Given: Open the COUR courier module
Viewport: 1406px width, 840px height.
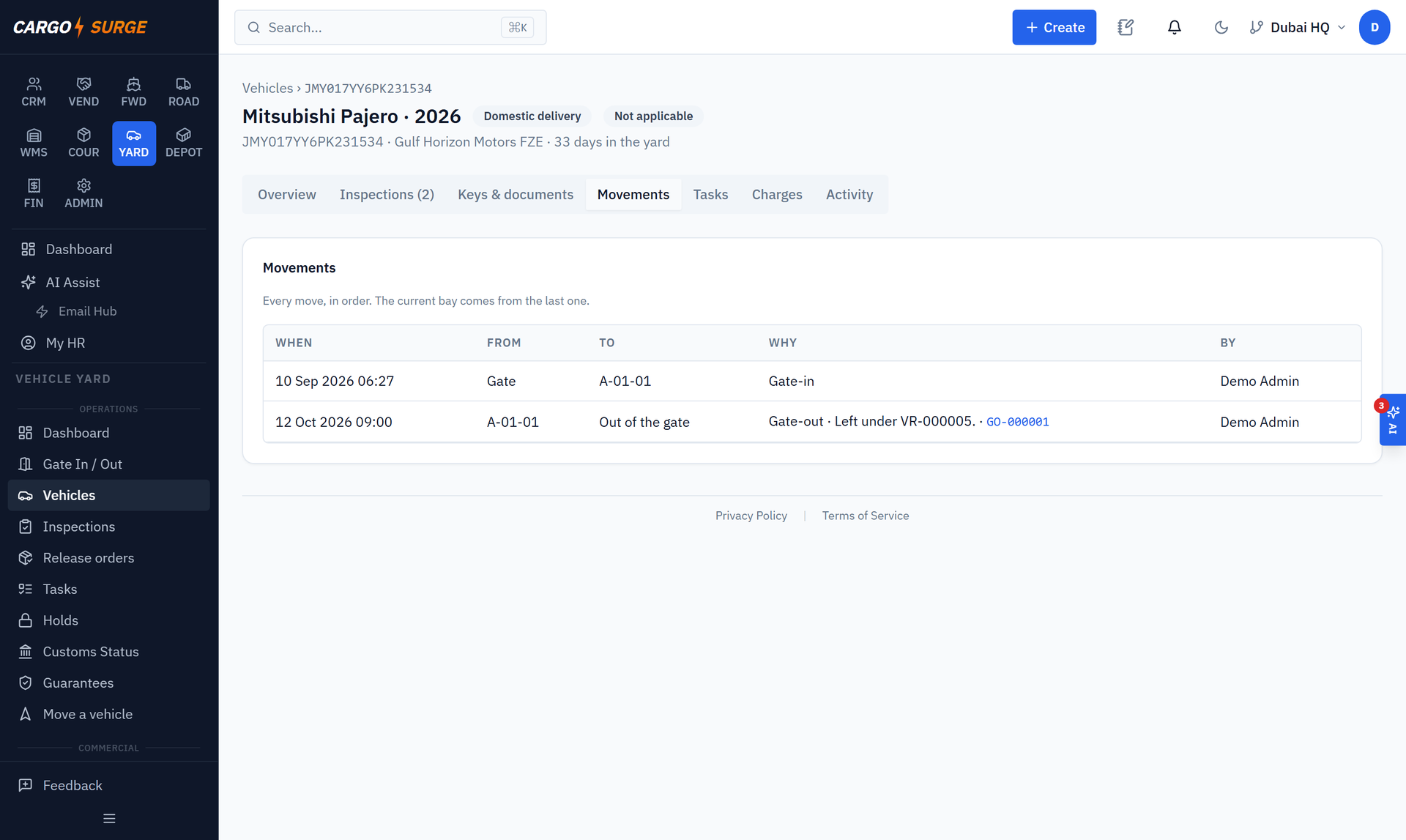Looking at the screenshot, I should coord(83,144).
